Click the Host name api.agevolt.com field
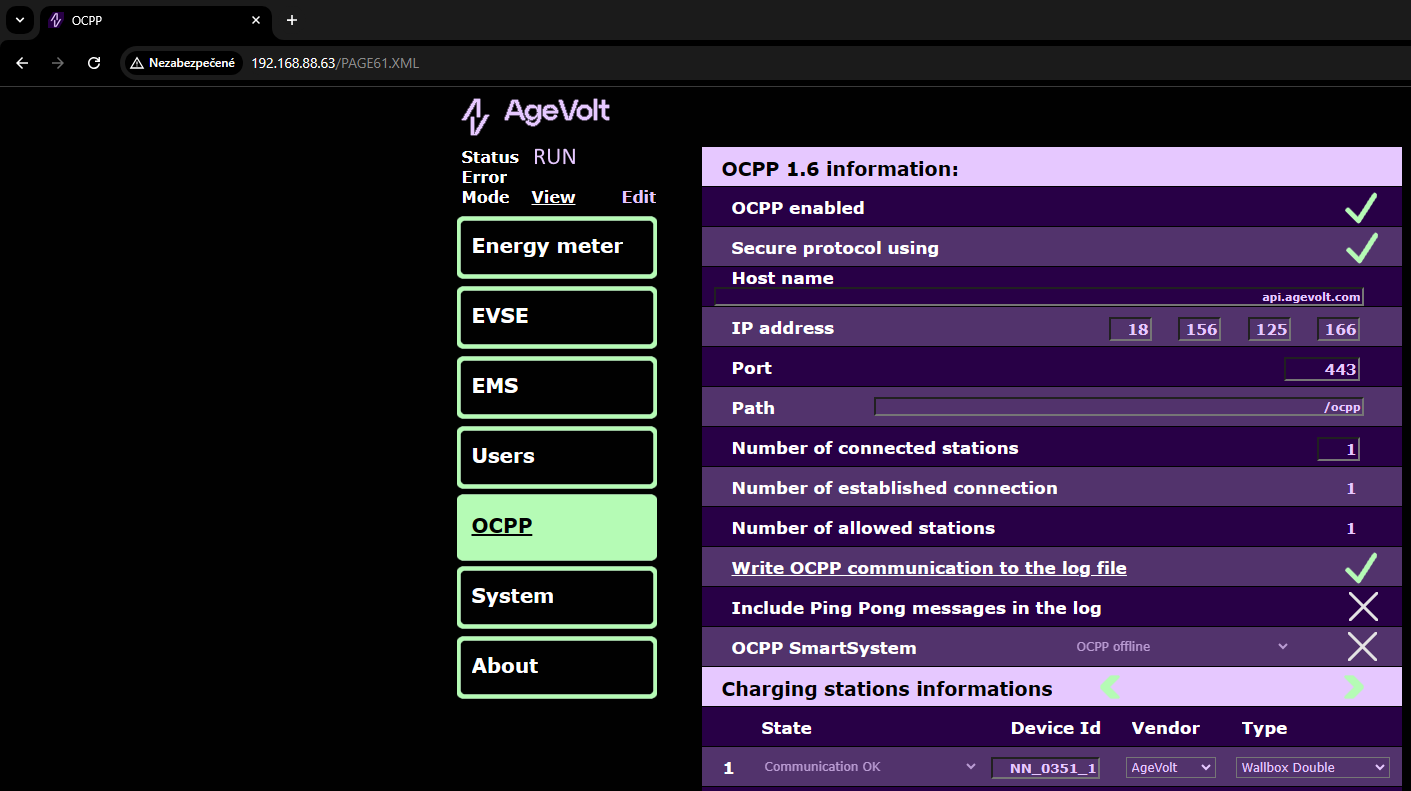 [x=1039, y=297]
